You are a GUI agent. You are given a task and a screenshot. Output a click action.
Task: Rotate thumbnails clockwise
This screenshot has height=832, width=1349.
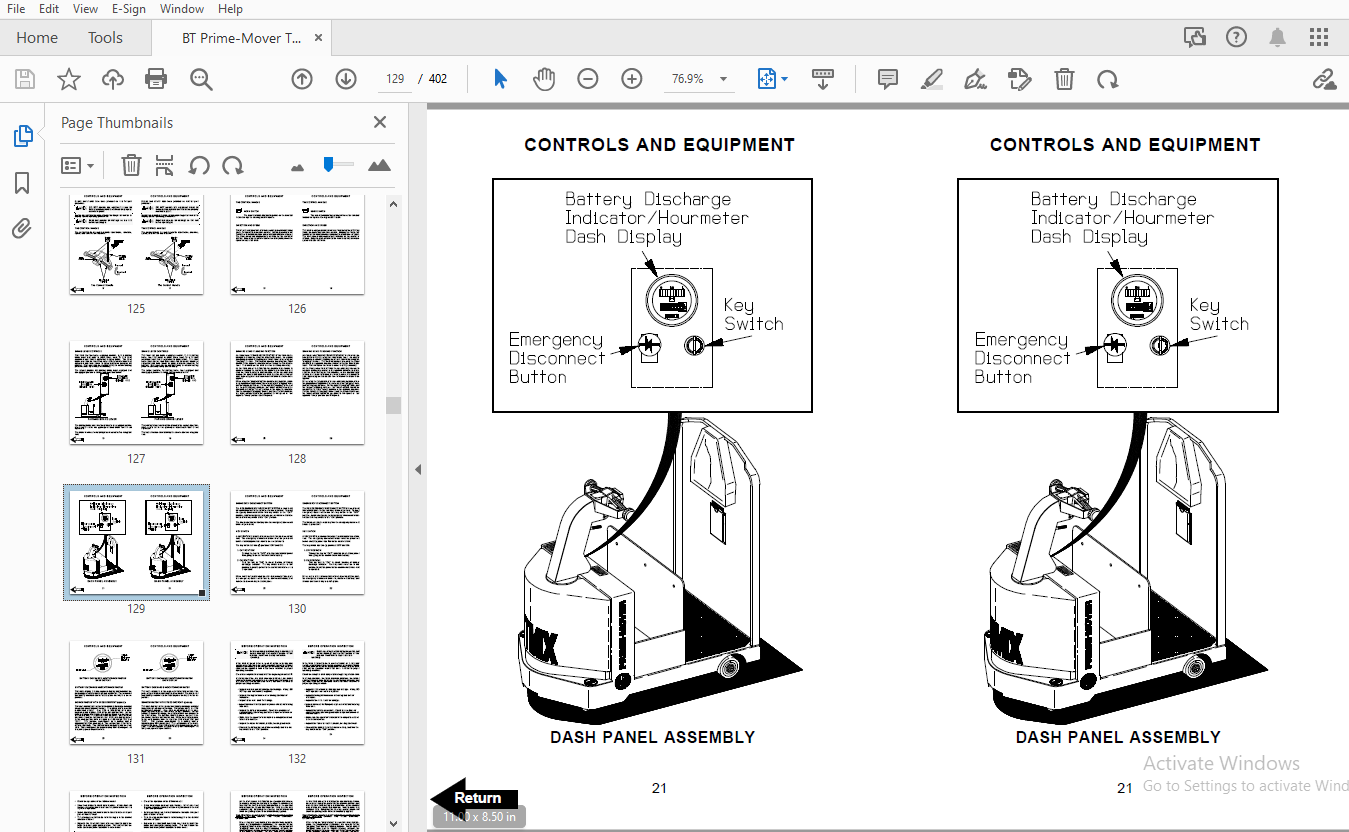click(x=233, y=165)
